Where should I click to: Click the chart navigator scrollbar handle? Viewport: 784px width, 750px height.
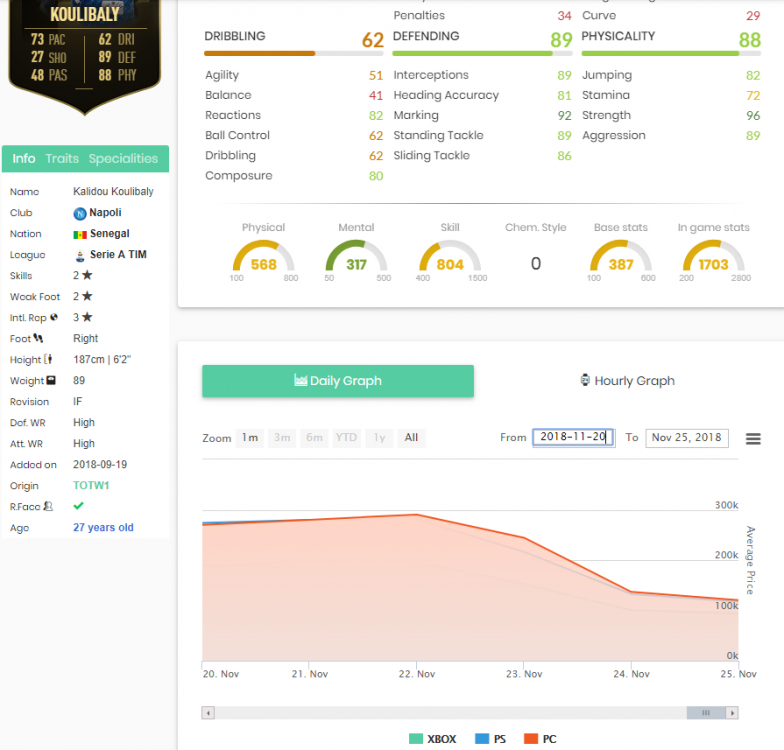point(706,713)
